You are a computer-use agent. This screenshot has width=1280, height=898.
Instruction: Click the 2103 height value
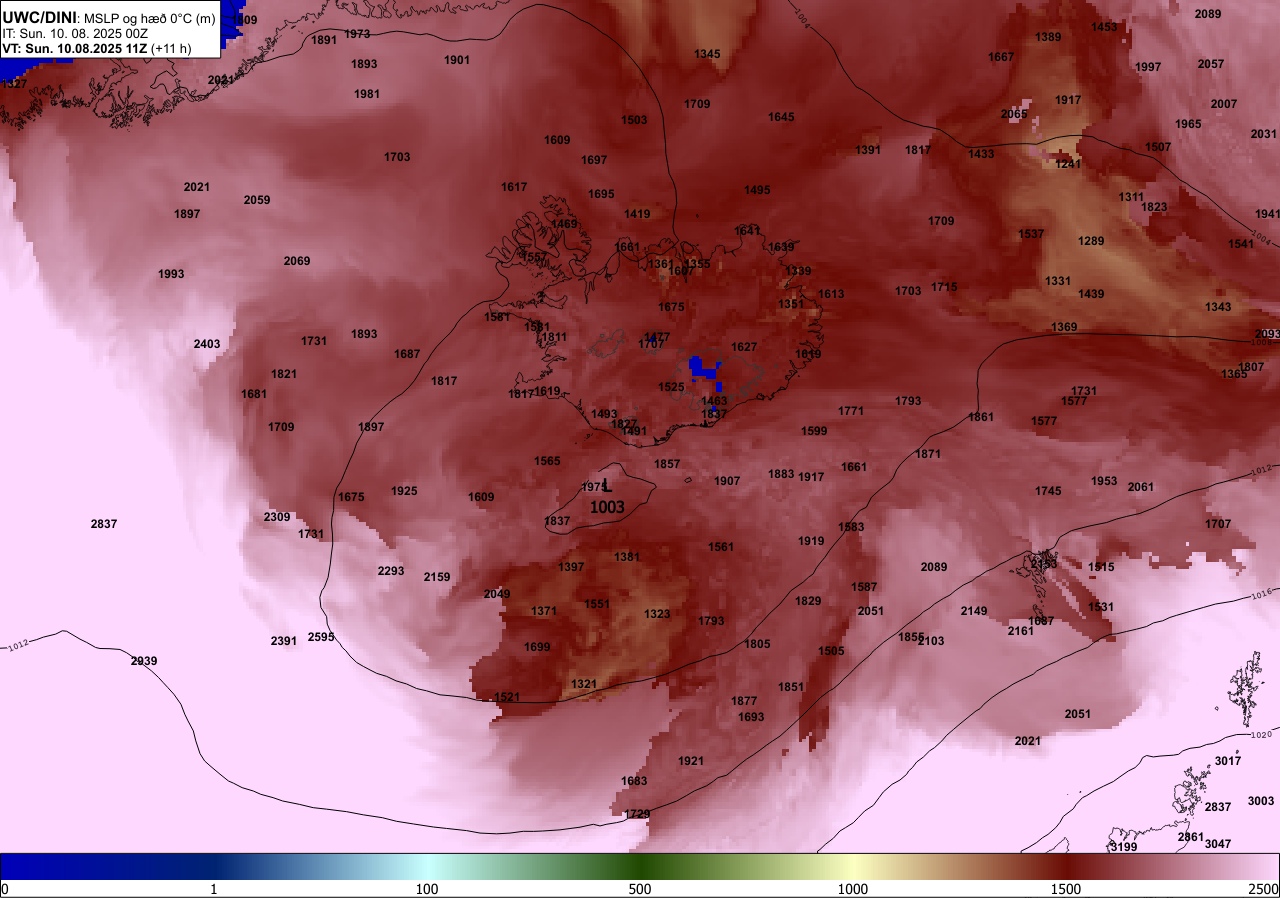coord(931,641)
